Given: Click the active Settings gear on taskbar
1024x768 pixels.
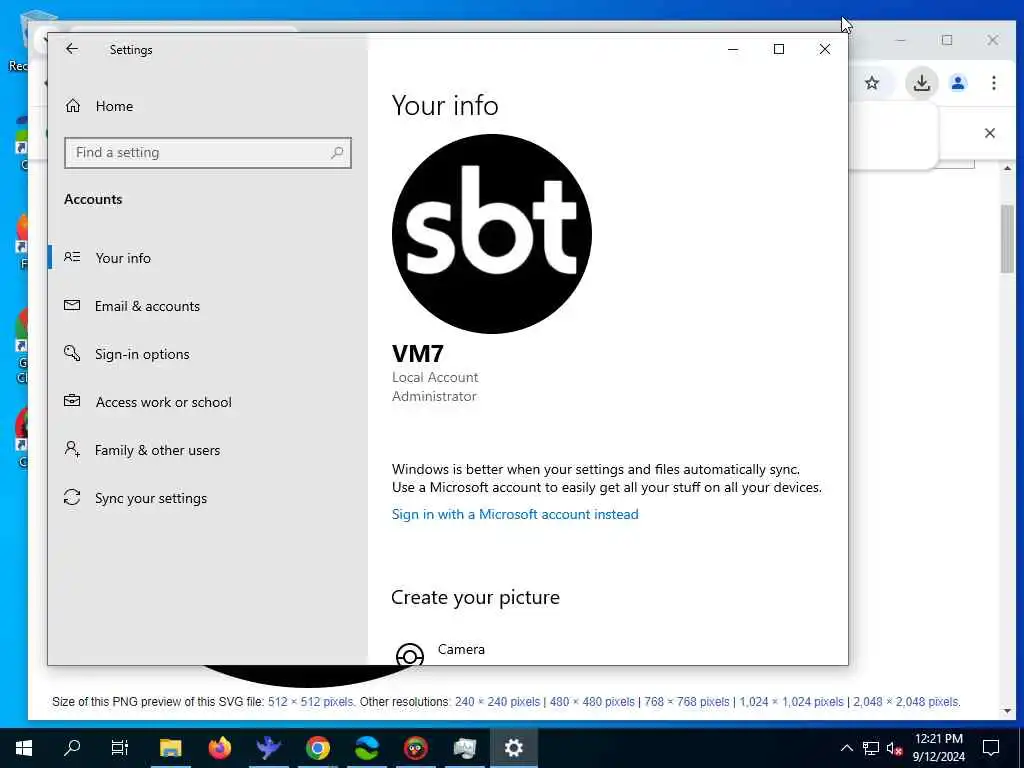Looking at the screenshot, I should [x=513, y=748].
